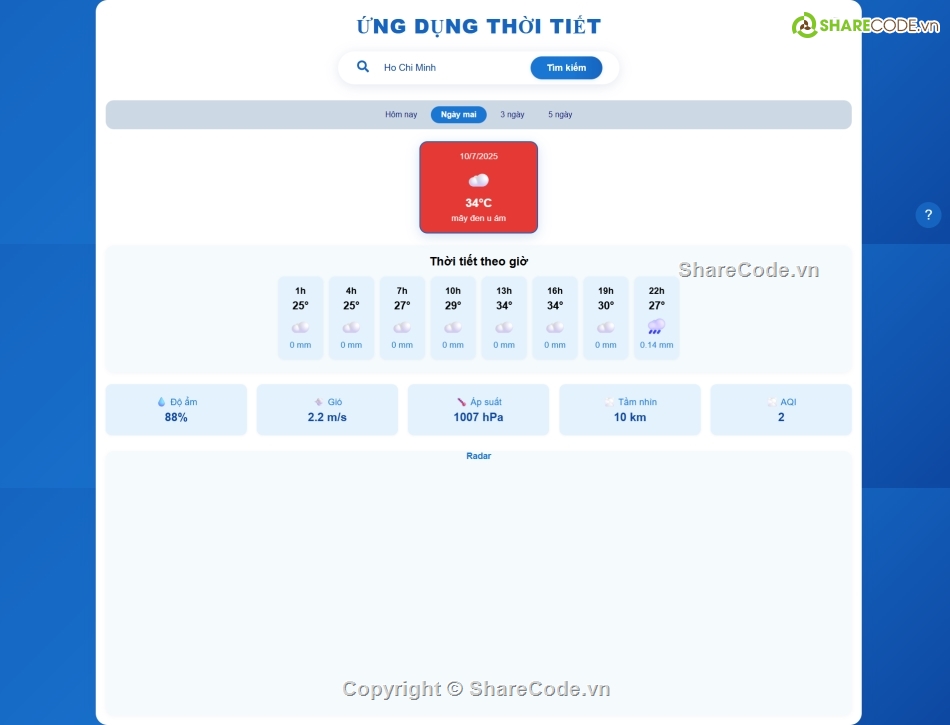Click the 'mây đen u ám' description

point(479,218)
